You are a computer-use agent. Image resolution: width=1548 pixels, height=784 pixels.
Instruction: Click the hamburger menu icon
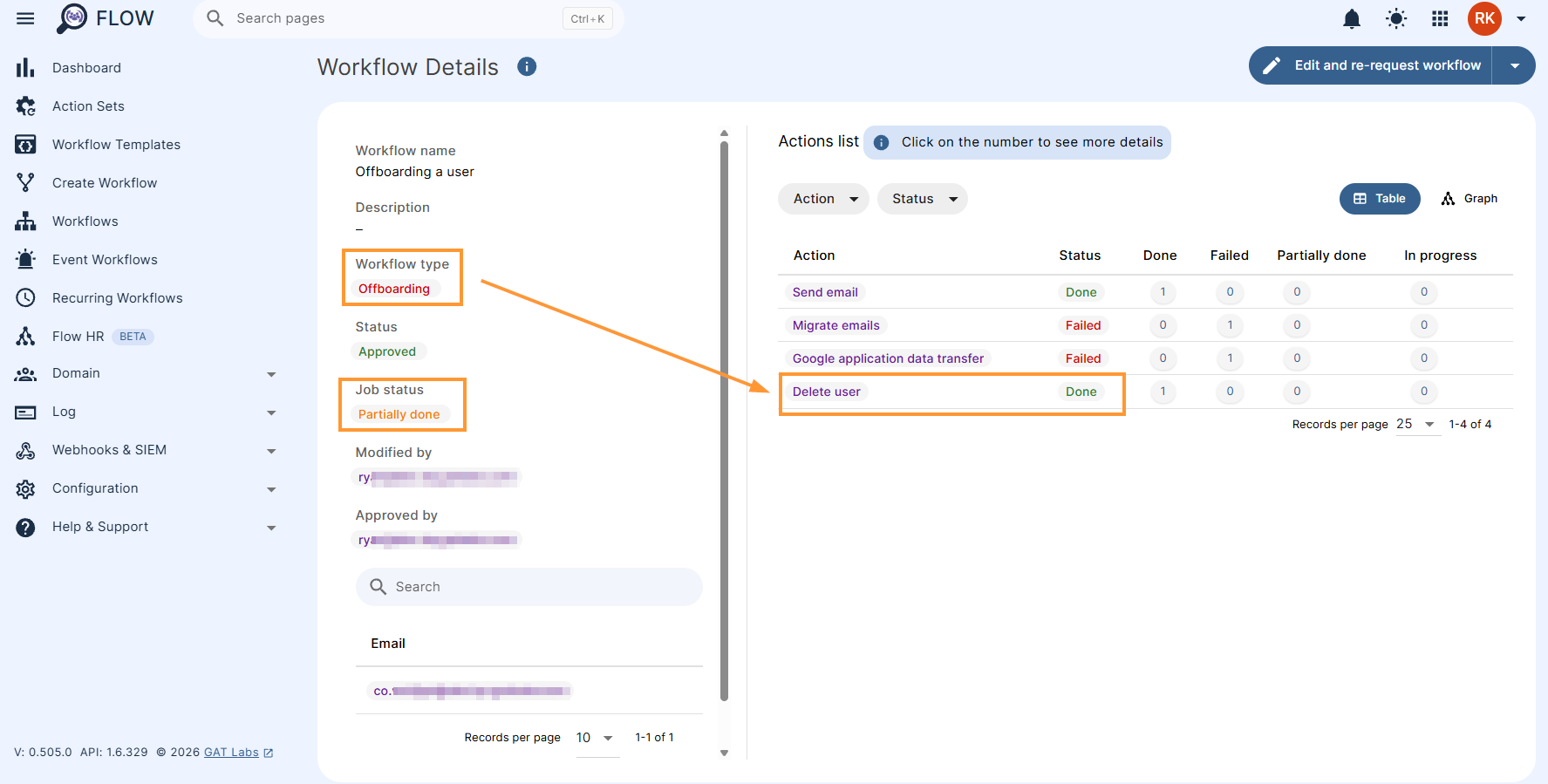(x=25, y=18)
